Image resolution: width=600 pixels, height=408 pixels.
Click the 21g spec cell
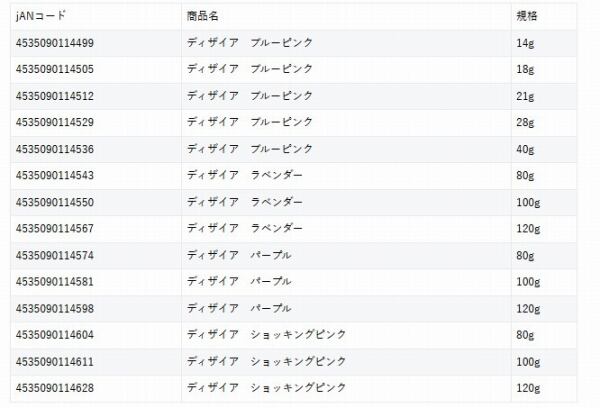click(x=525, y=96)
